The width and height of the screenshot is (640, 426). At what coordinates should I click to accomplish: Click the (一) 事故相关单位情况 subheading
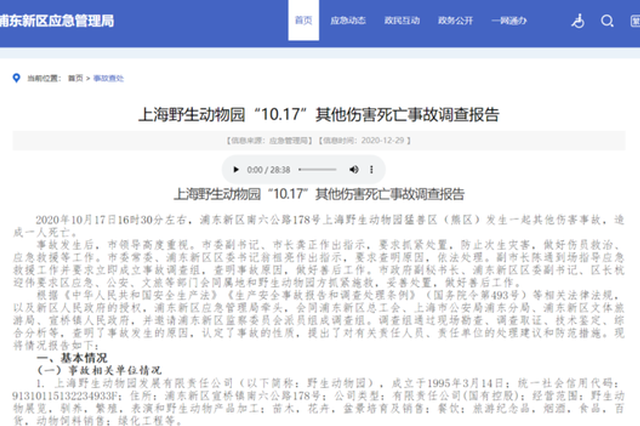[100, 371]
